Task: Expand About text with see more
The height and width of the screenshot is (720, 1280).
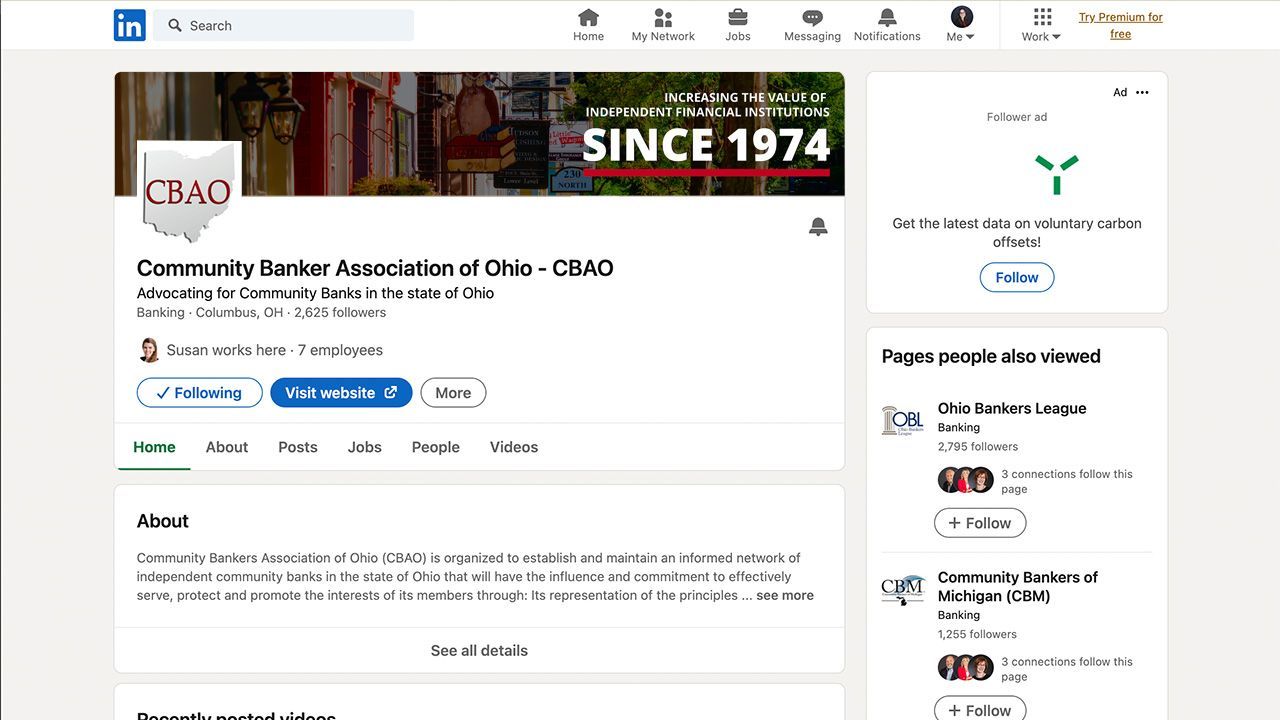Action: [x=785, y=595]
